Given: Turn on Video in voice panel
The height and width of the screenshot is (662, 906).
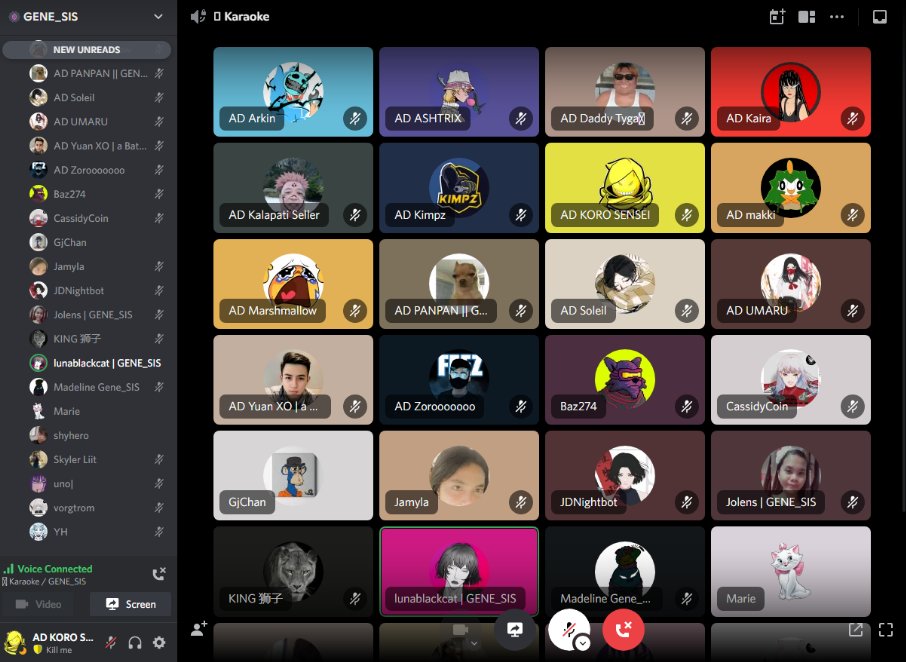Looking at the screenshot, I should click(x=39, y=604).
